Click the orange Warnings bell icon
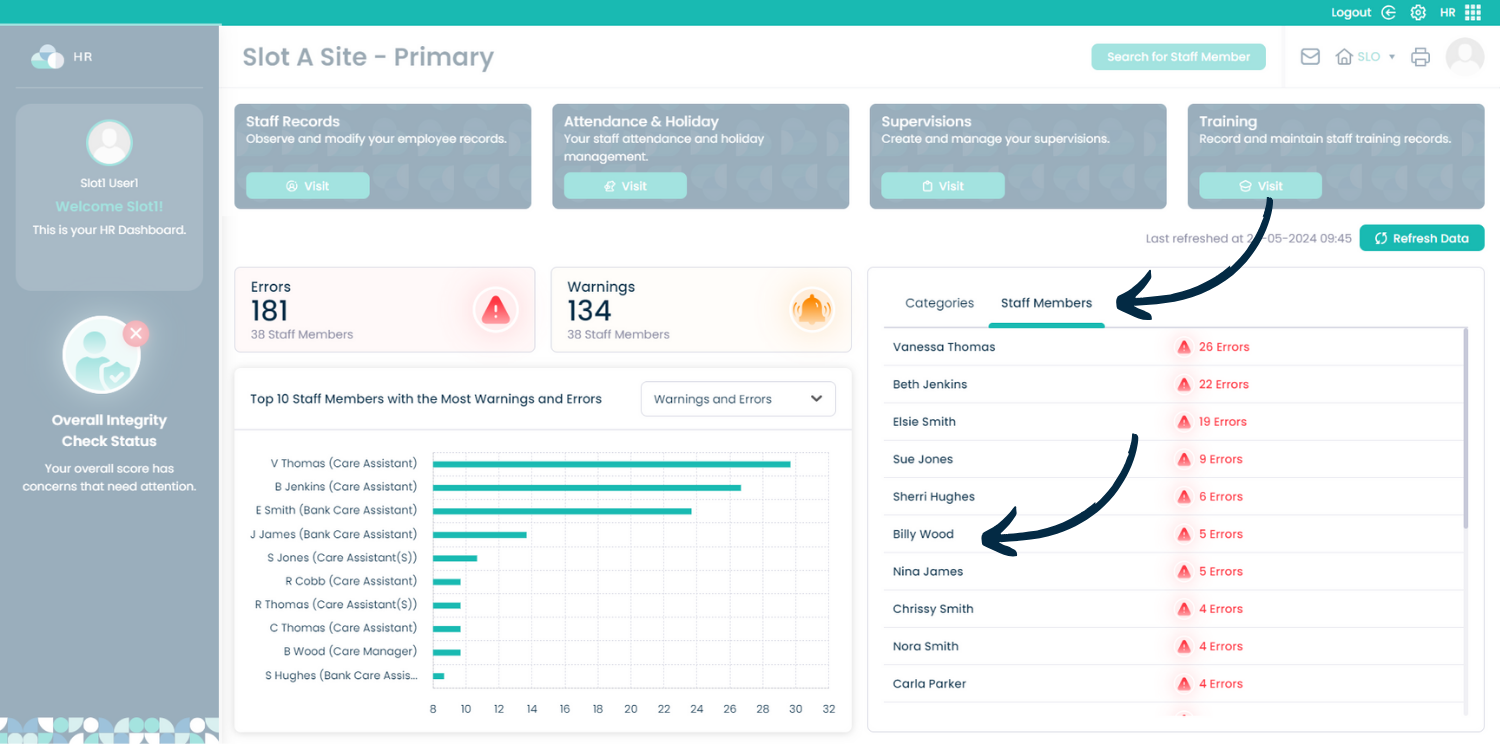1500x747 pixels. coord(812,310)
